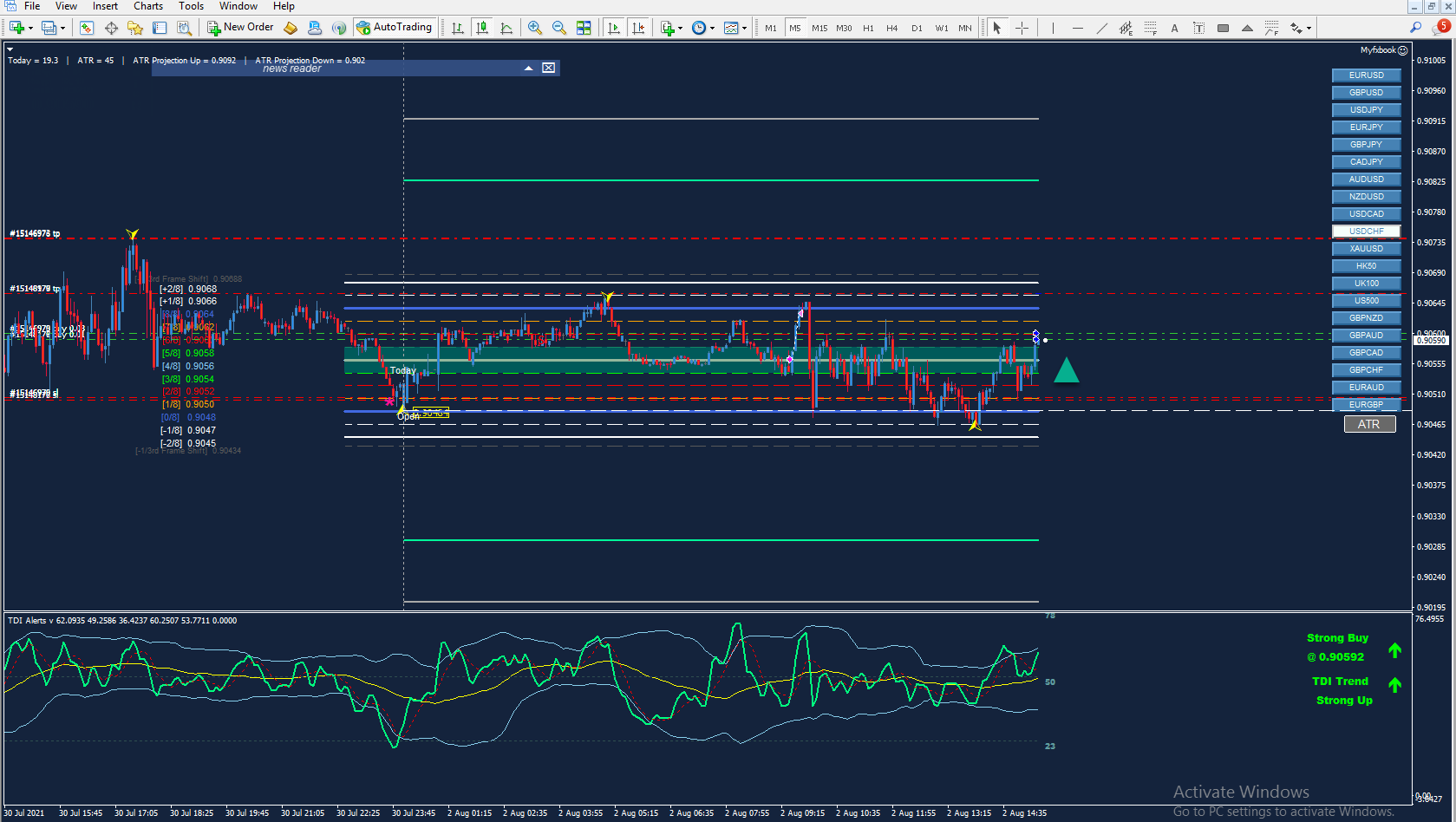Viewport: 1456px width, 822px height.
Task: Open the Tile Windows chart layout icon
Action: point(584,28)
